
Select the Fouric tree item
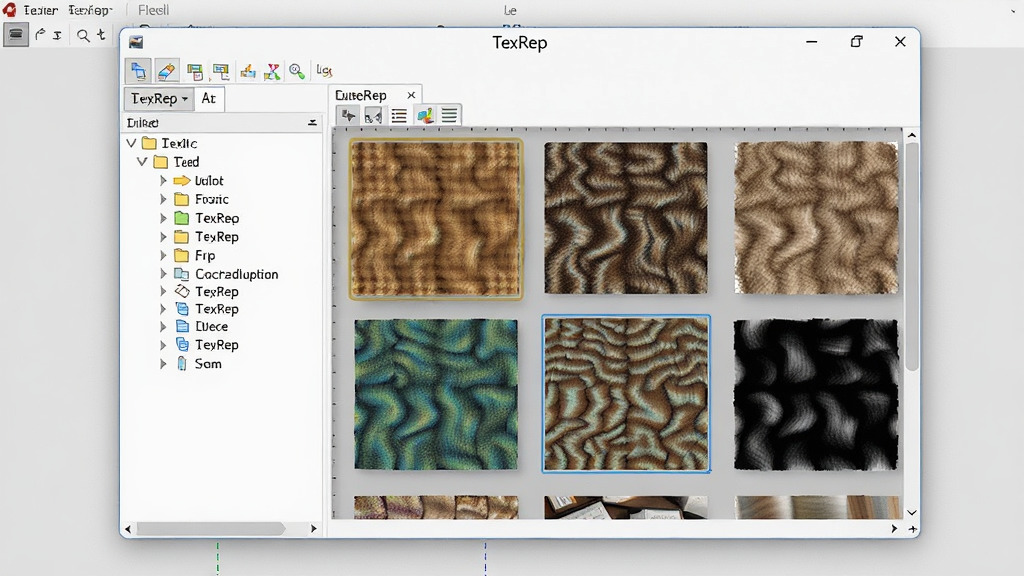coord(212,199)
